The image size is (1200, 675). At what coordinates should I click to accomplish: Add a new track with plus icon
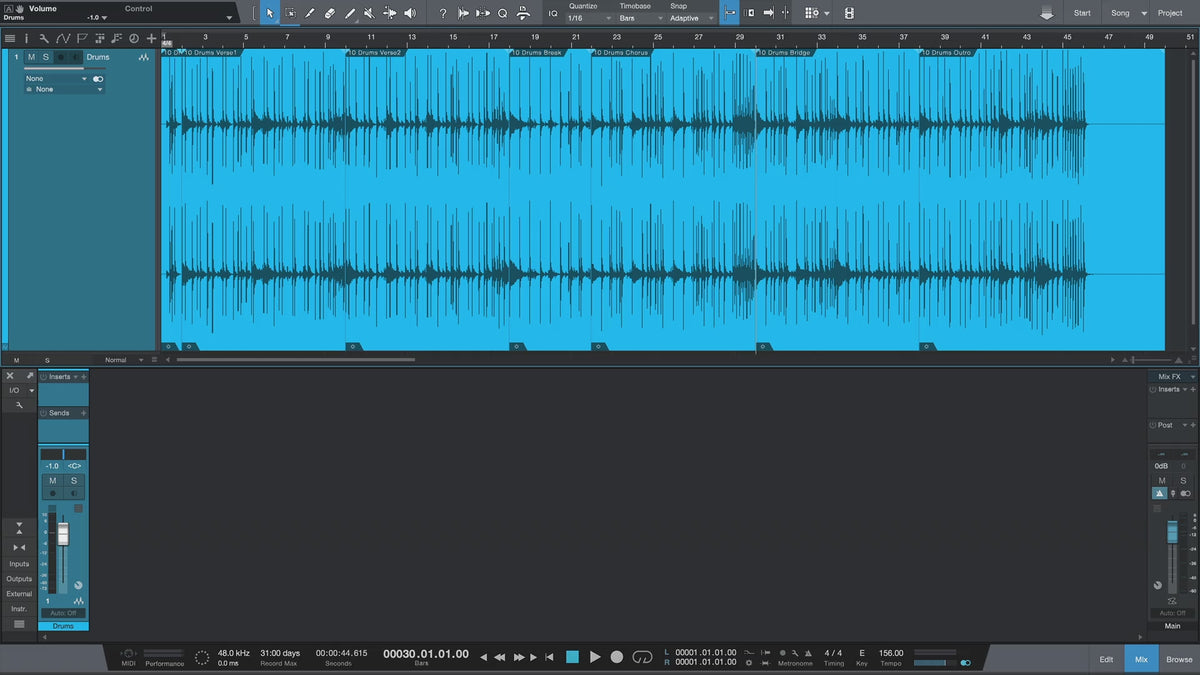(x=151, y=38)
